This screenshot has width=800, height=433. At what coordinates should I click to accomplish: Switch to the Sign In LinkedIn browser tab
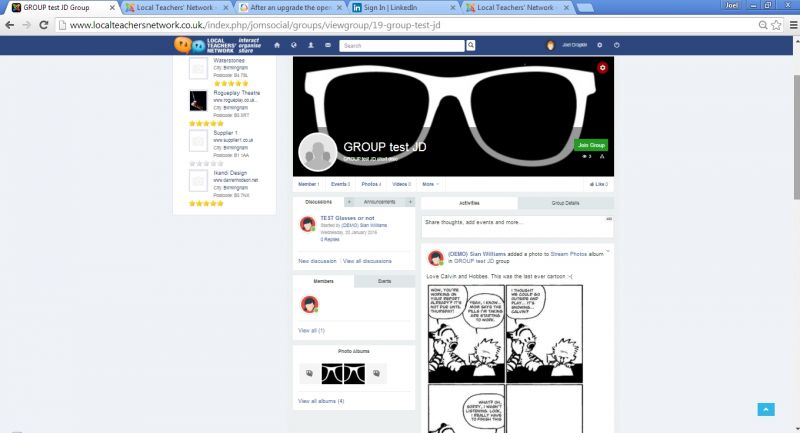point(402,8)
